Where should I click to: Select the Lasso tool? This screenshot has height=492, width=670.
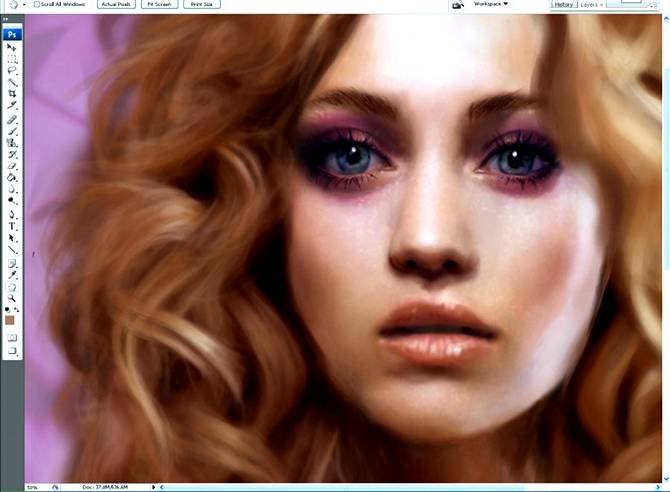(12, 70)
